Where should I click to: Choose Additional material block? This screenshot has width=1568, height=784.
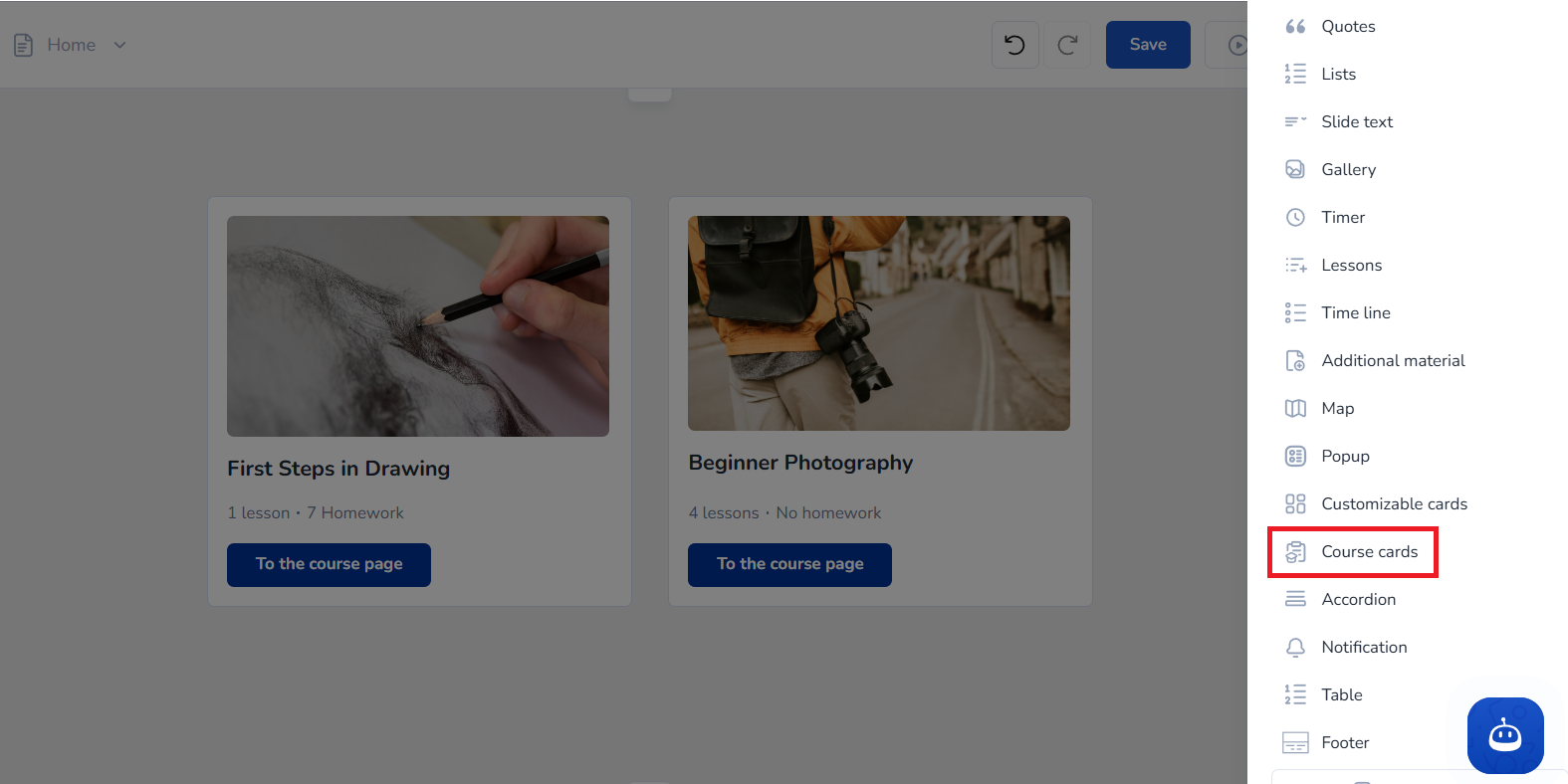[x=1393, y=361]
